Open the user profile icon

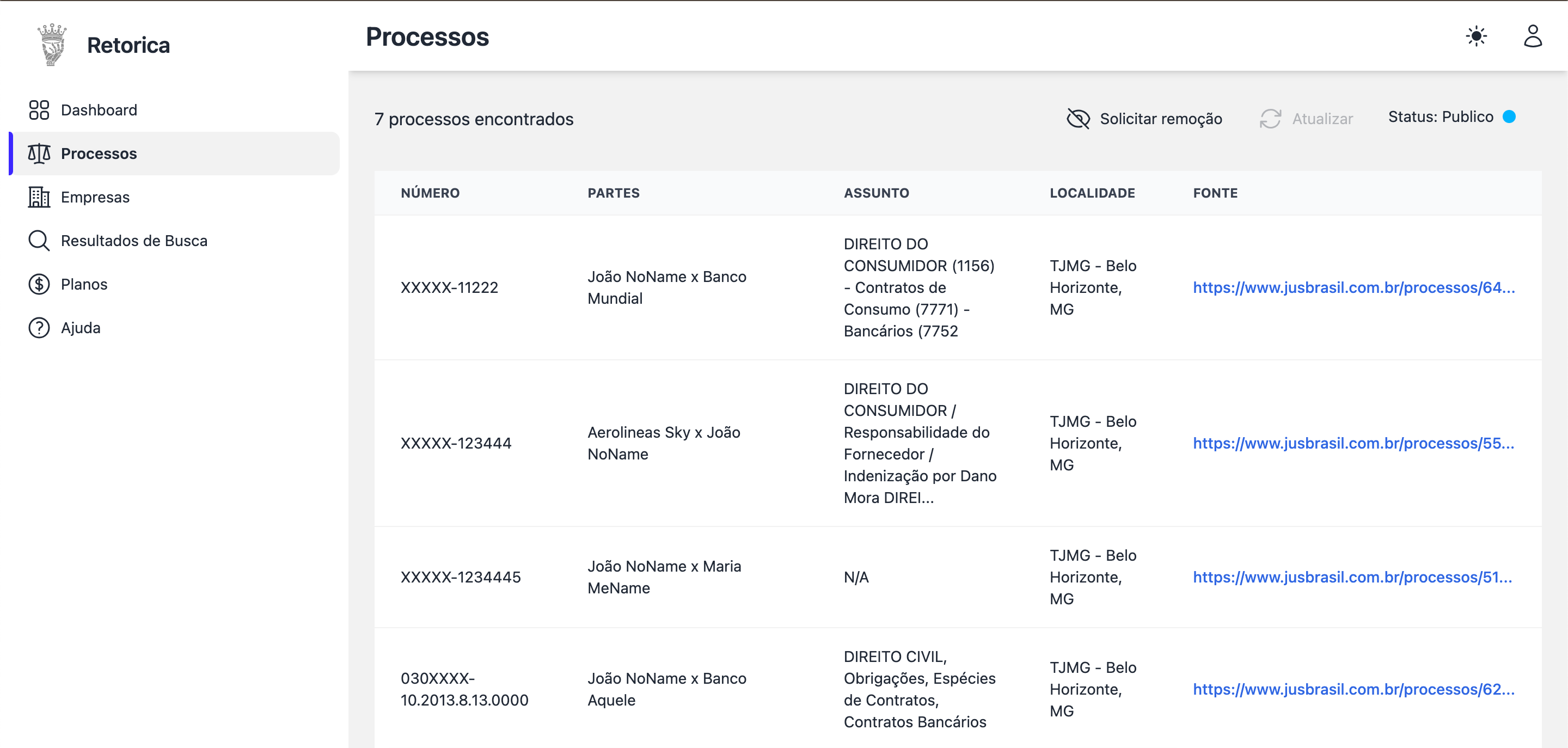(x=1532, y=36)
